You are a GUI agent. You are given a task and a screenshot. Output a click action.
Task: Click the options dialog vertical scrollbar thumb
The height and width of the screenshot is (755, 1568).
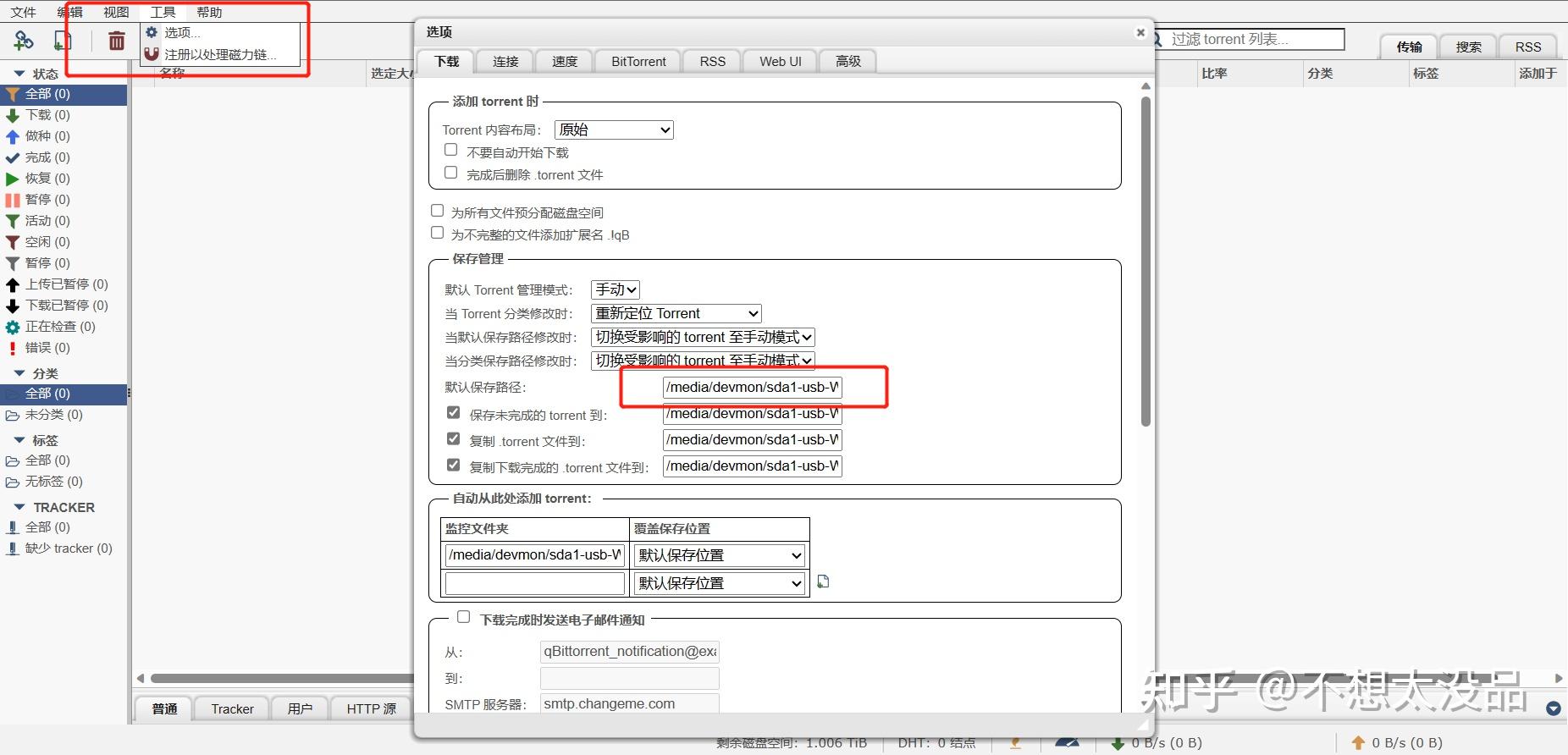(1146, 261)
